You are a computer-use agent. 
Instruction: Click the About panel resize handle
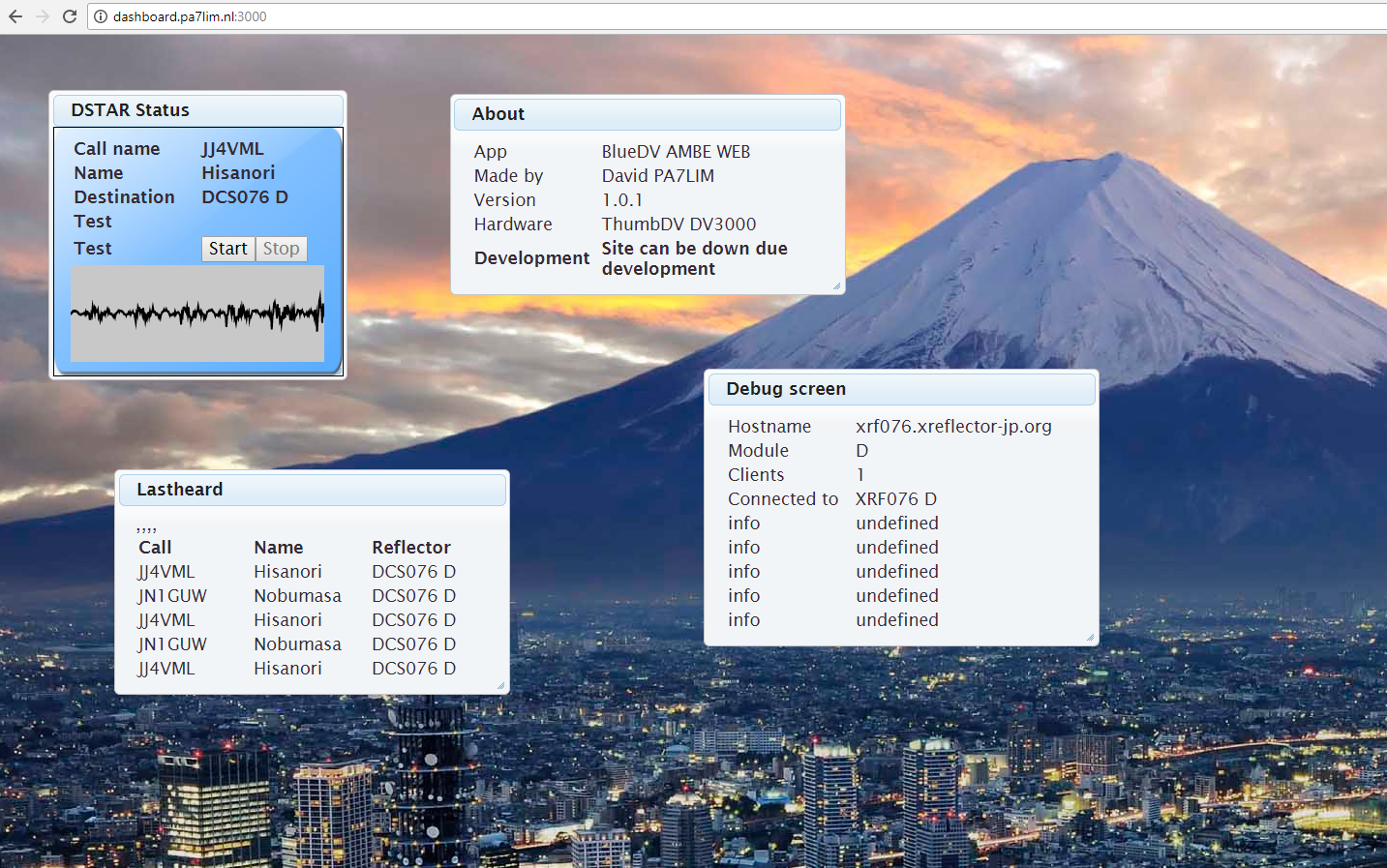pos(836,285)
